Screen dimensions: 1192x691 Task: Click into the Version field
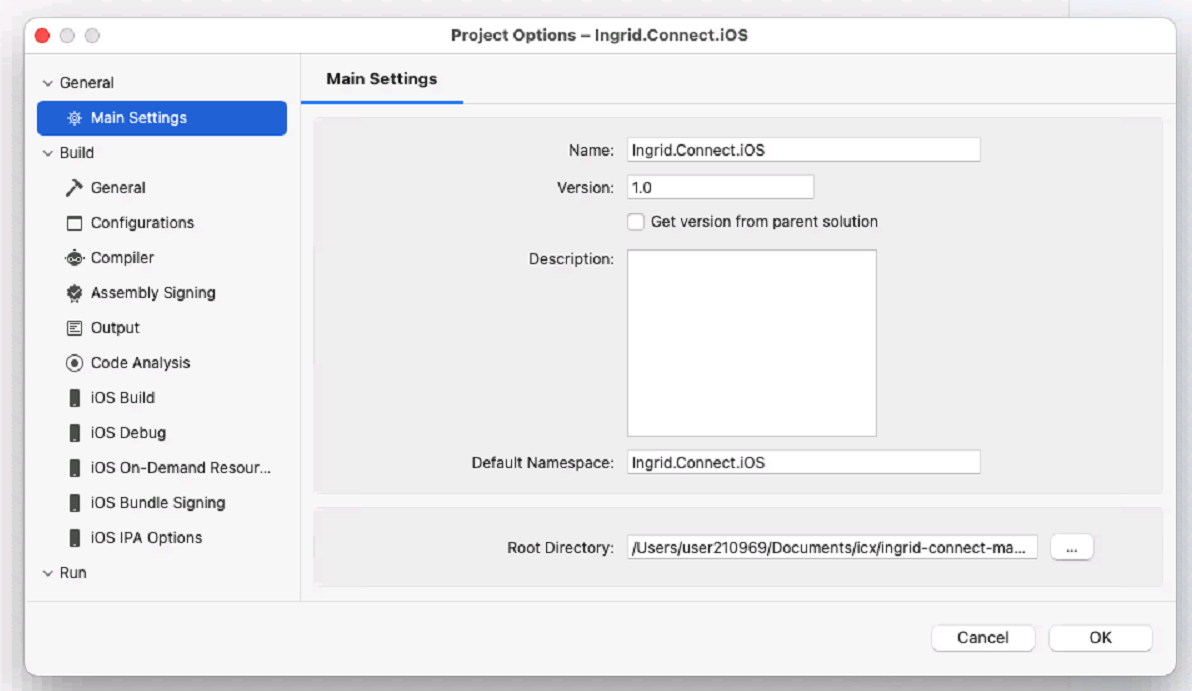click(x=720, y=187)
